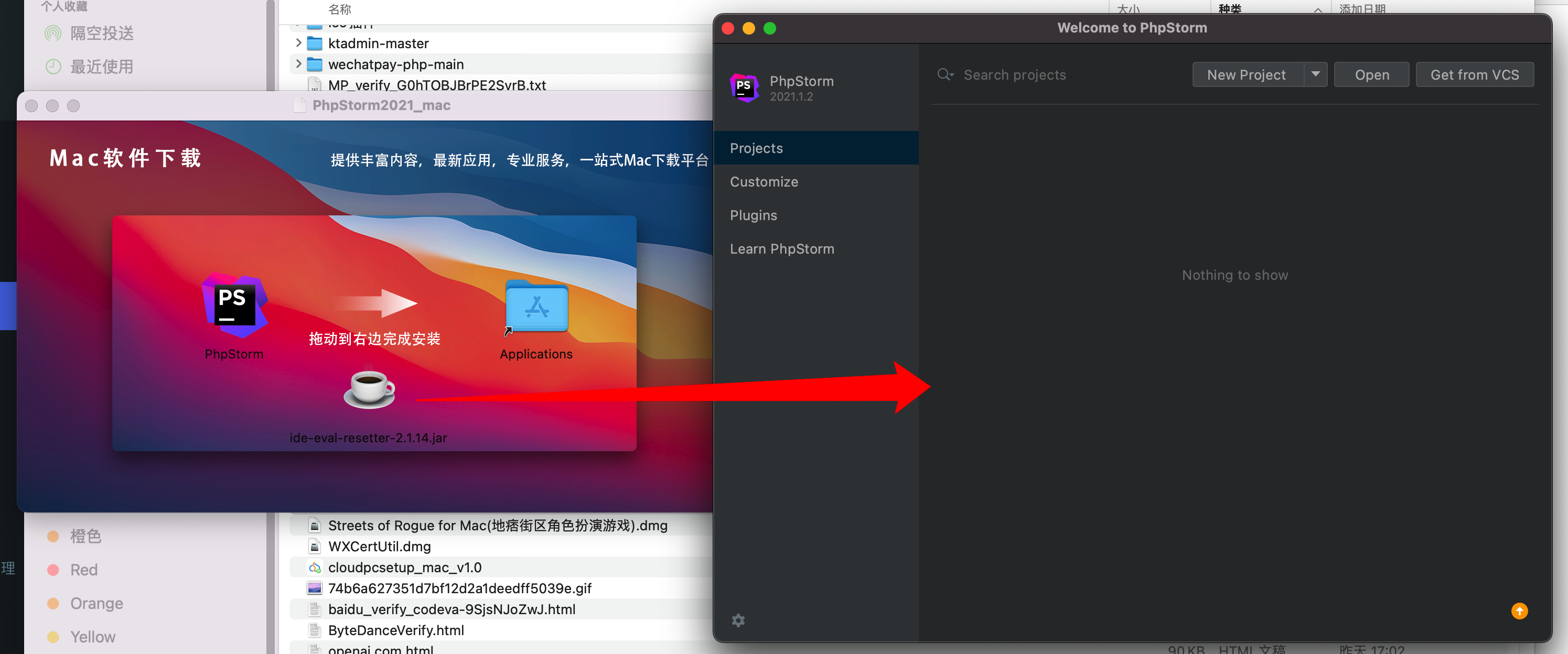This screenshot has height=654, width=1568.
Task: Click the WXCertUtil.dmg filename
Action: coord(379,547)
